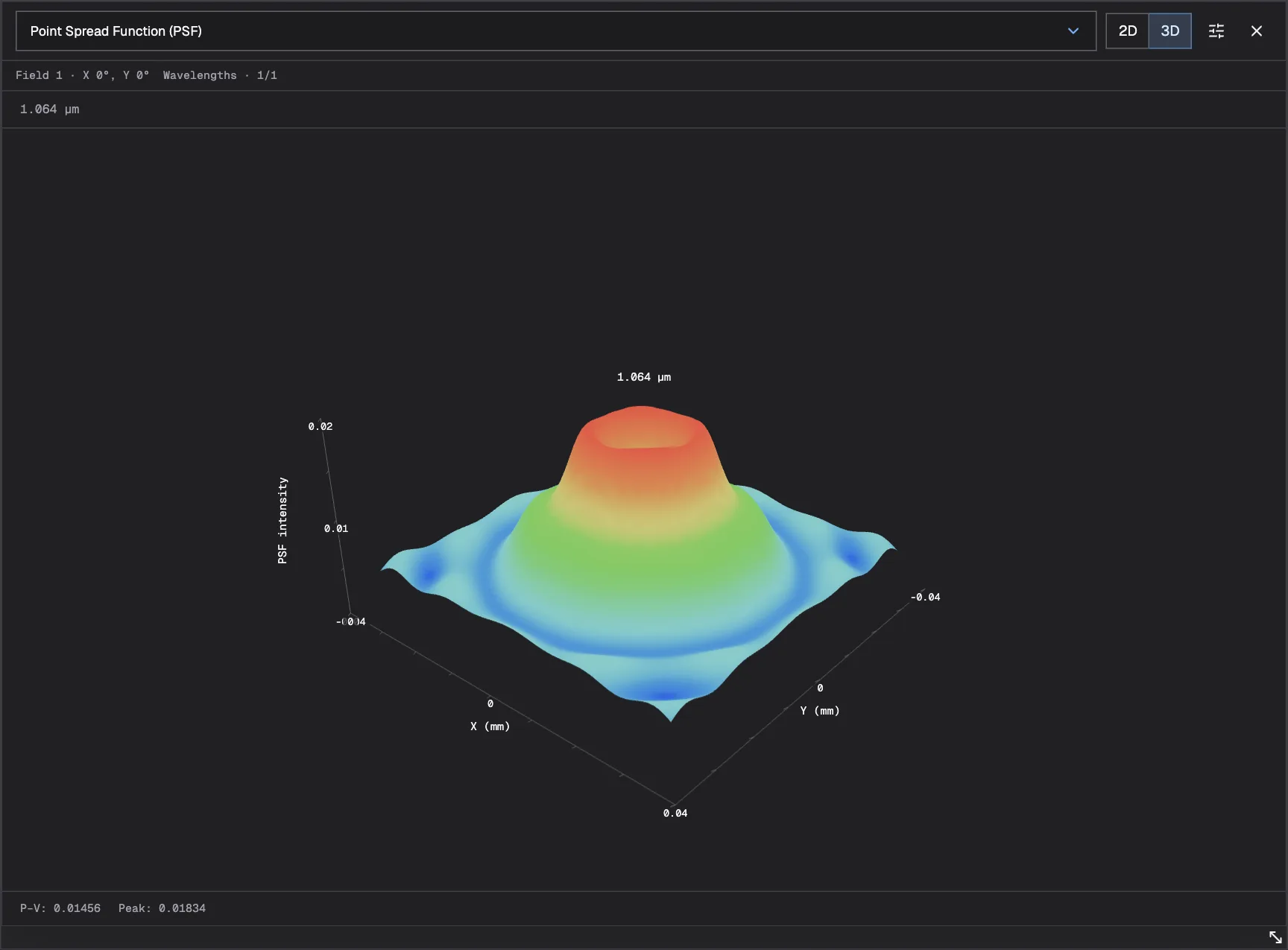The height and width of the screenshot is (950, 1288).
Task: Open the Point Spread Function analysis dropdown
Action: click(555, 31)
